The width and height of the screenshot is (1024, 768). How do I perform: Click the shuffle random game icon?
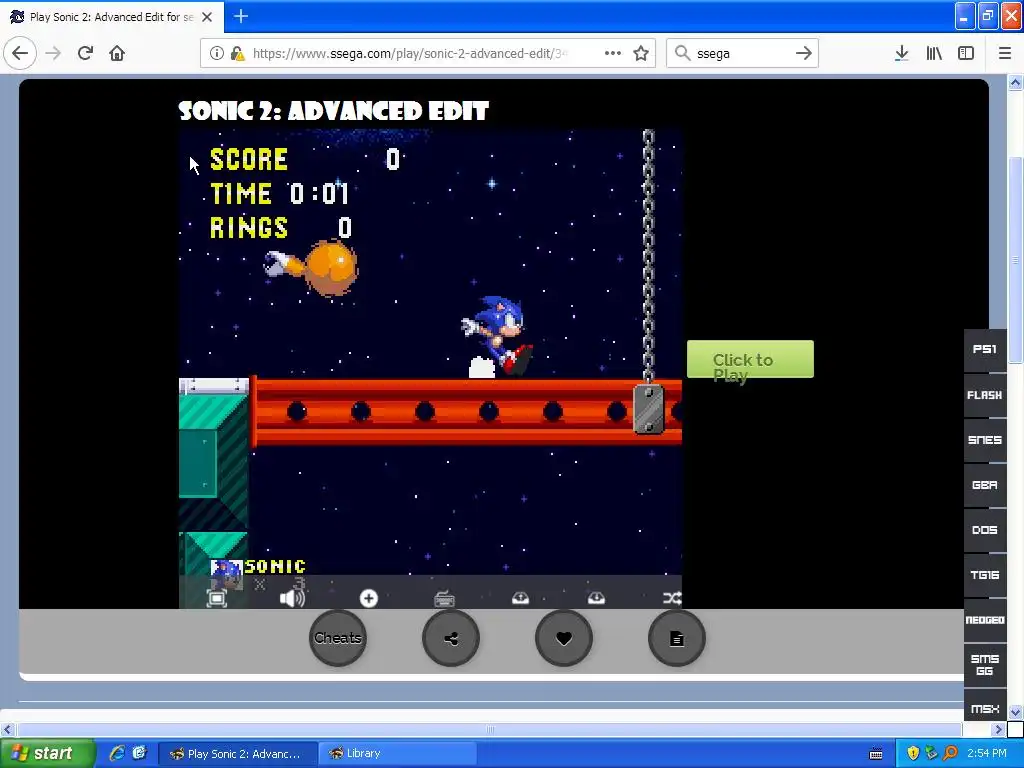click(x=672, y=598)
